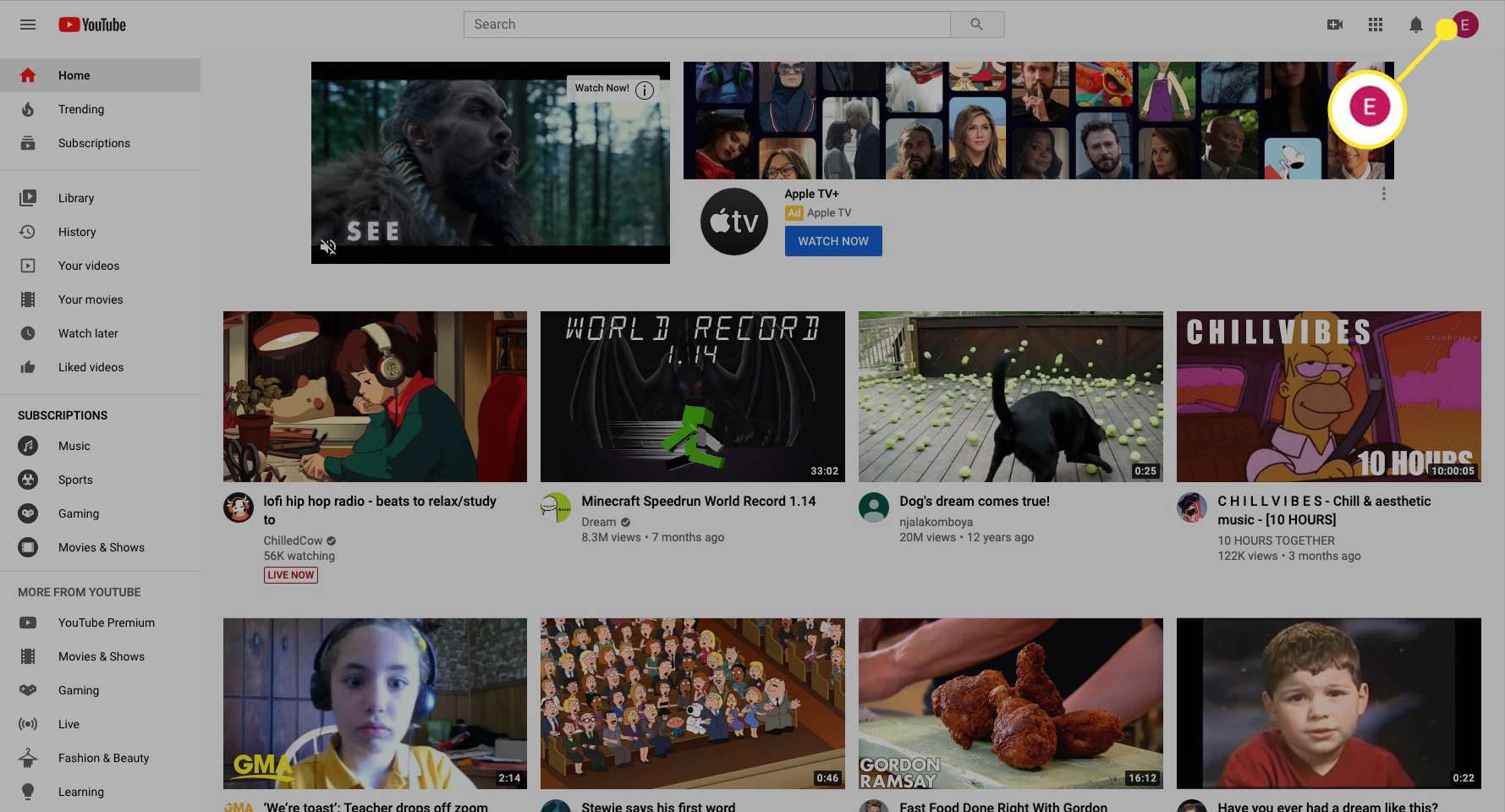Open the YouTube apps grid icon
The height and width of the screenshot is (812, 1505).
1376,25
